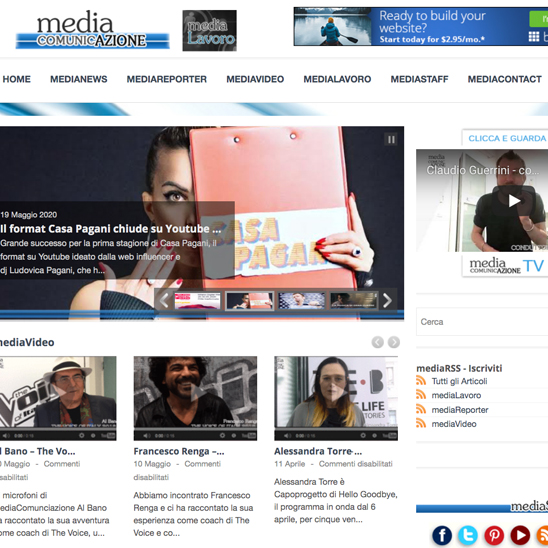Viewport: 548px width, 548px height.
Task: Open mediaLavoro RSS feed icon
Action: coord(421,395)
